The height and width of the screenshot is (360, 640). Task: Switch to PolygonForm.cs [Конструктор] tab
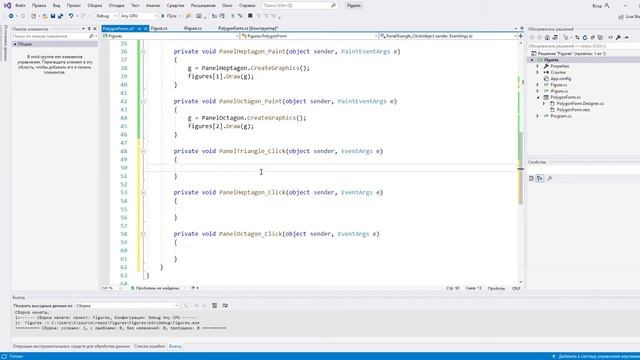point(248,29)
